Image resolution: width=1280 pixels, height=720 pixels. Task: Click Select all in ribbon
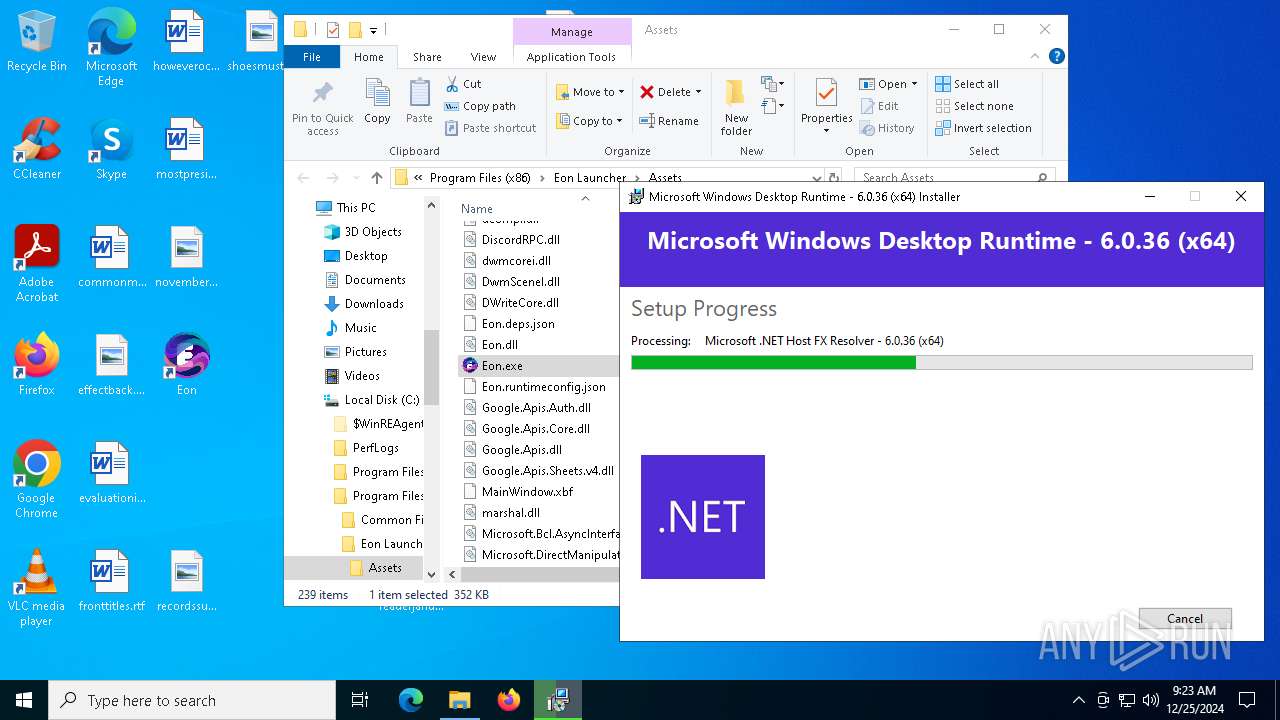pyautogui.click(x=967, y=84)
